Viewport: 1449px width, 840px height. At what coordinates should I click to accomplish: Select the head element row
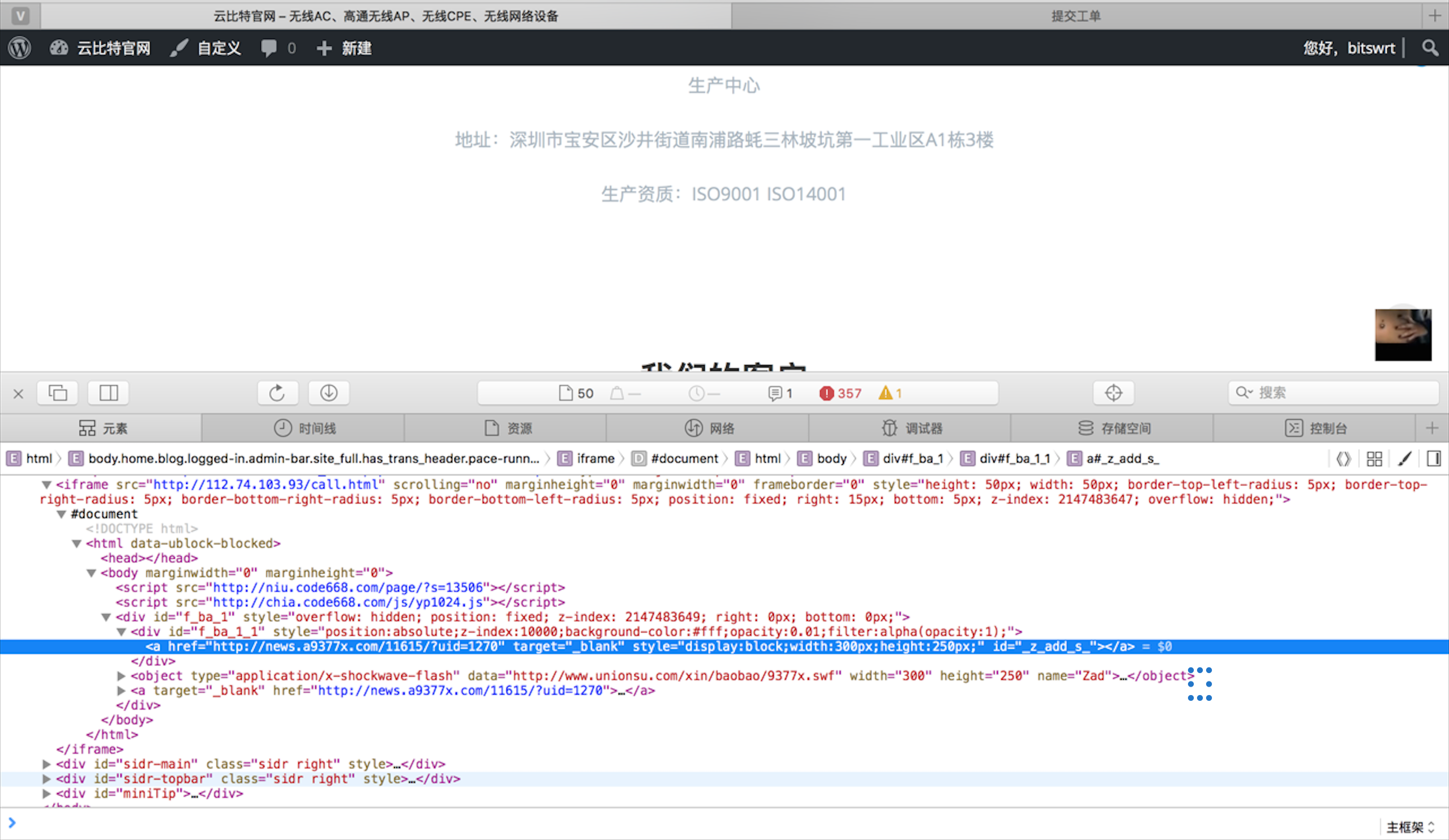click(149, 558)
